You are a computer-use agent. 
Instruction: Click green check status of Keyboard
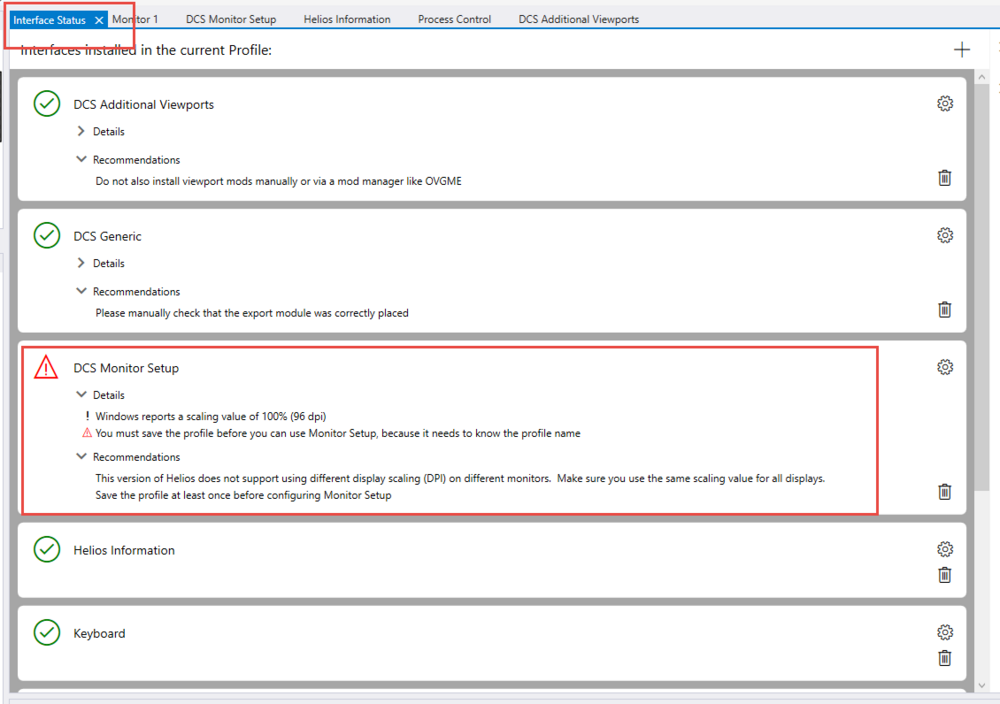click(47, 633)
